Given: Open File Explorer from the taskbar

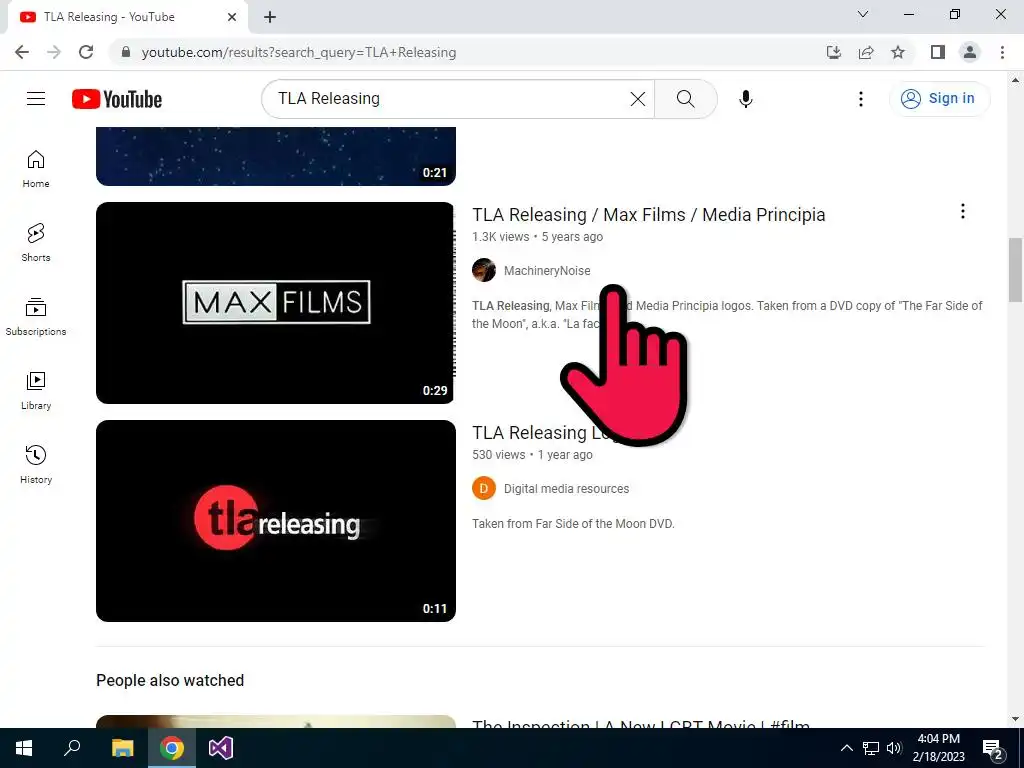Looking at the screenshot, I should (x=122, y=748).
